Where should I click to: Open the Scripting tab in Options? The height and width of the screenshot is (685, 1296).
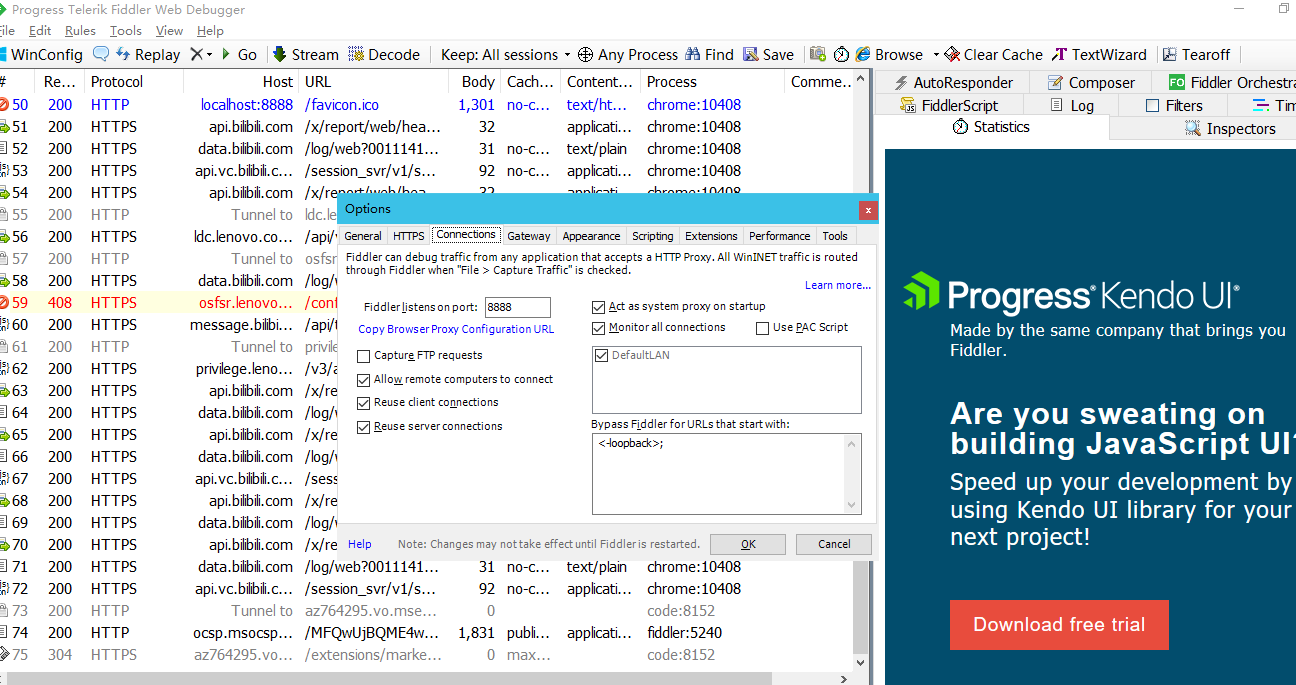point(653,236)
